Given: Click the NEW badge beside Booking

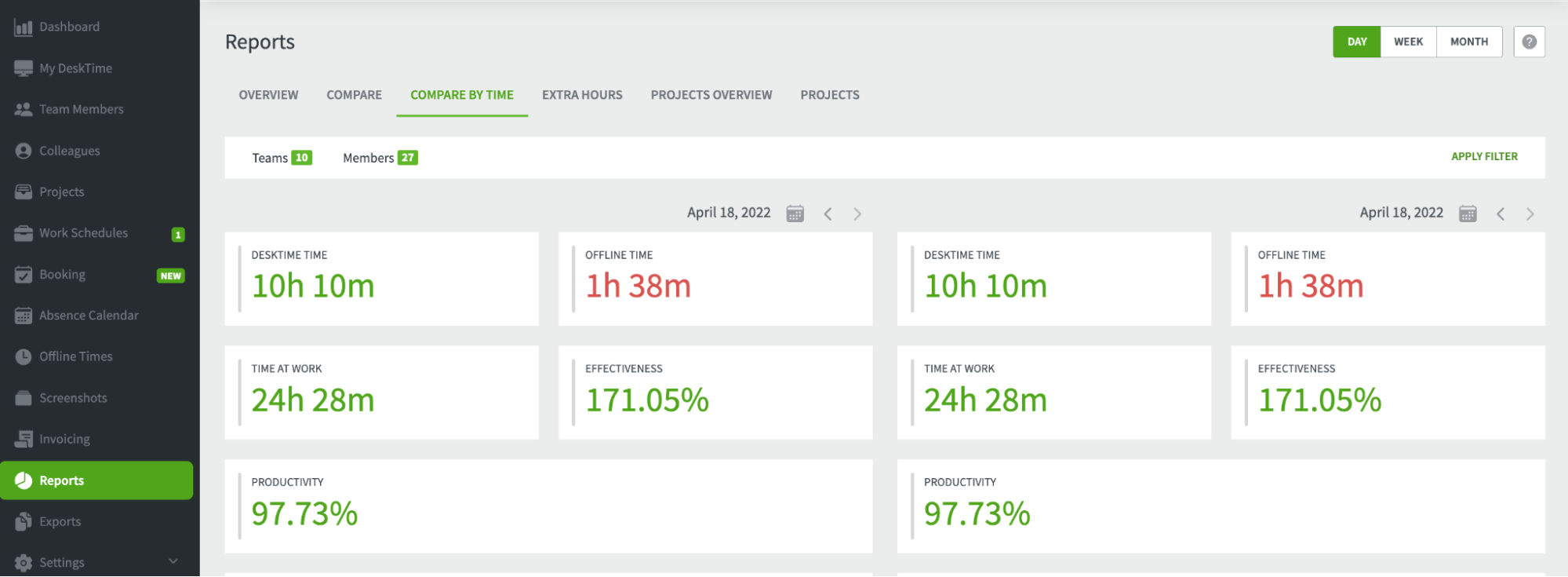Looking at the screenshot, I should tap(171, 276).
